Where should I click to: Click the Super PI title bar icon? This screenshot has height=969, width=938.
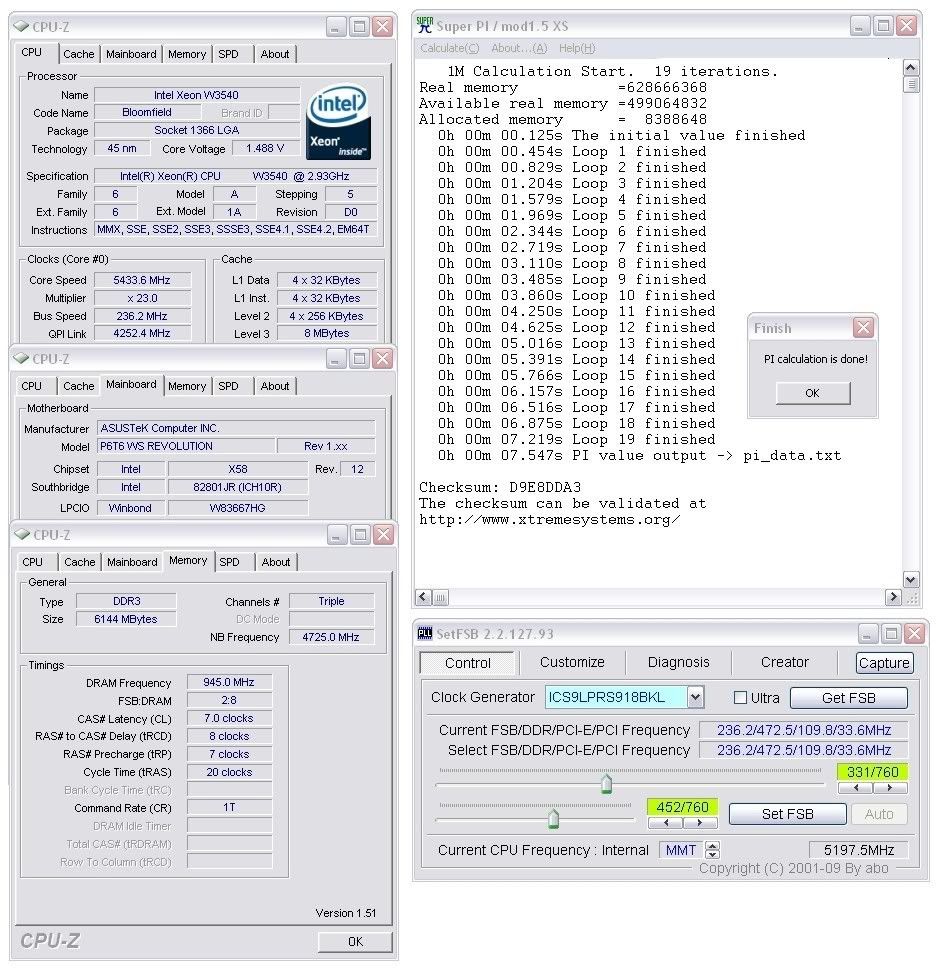425,25
